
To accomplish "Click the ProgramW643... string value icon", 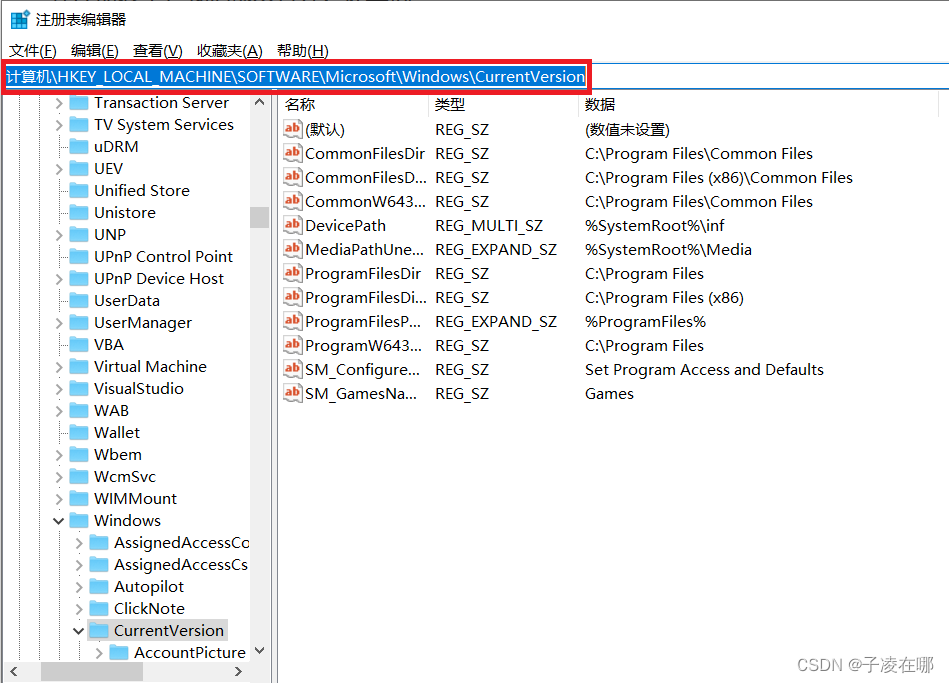I will [x=292, y=345].
